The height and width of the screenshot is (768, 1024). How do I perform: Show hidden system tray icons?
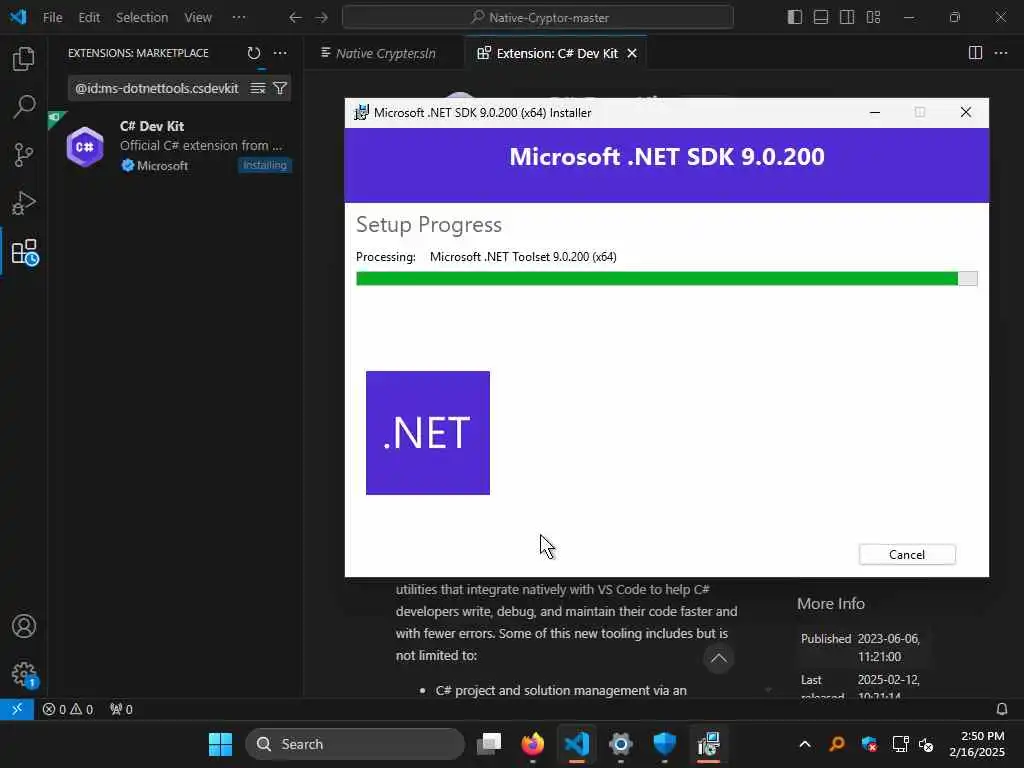coord(805,744)
